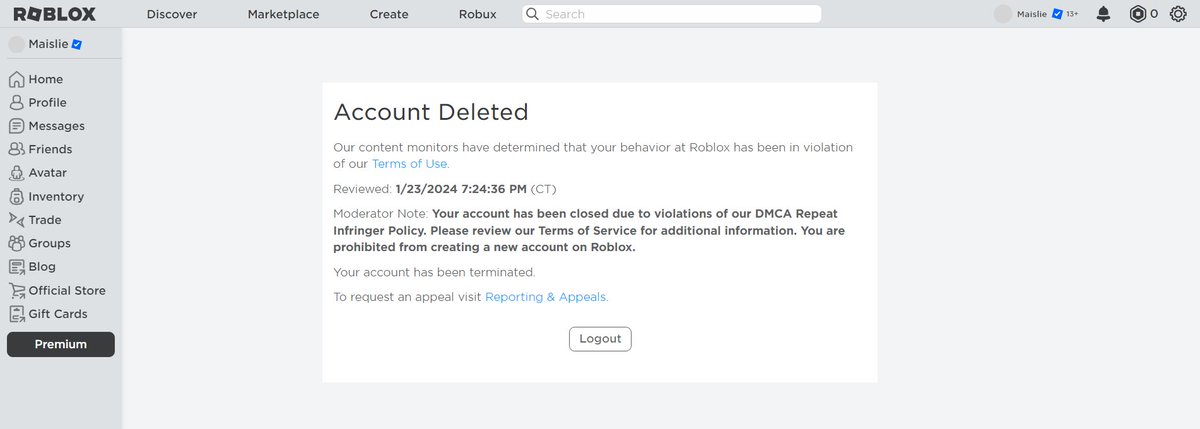Select the Profile label in sidebar
This screenshot has height=429, width=1200.
(x=47, y=102)
